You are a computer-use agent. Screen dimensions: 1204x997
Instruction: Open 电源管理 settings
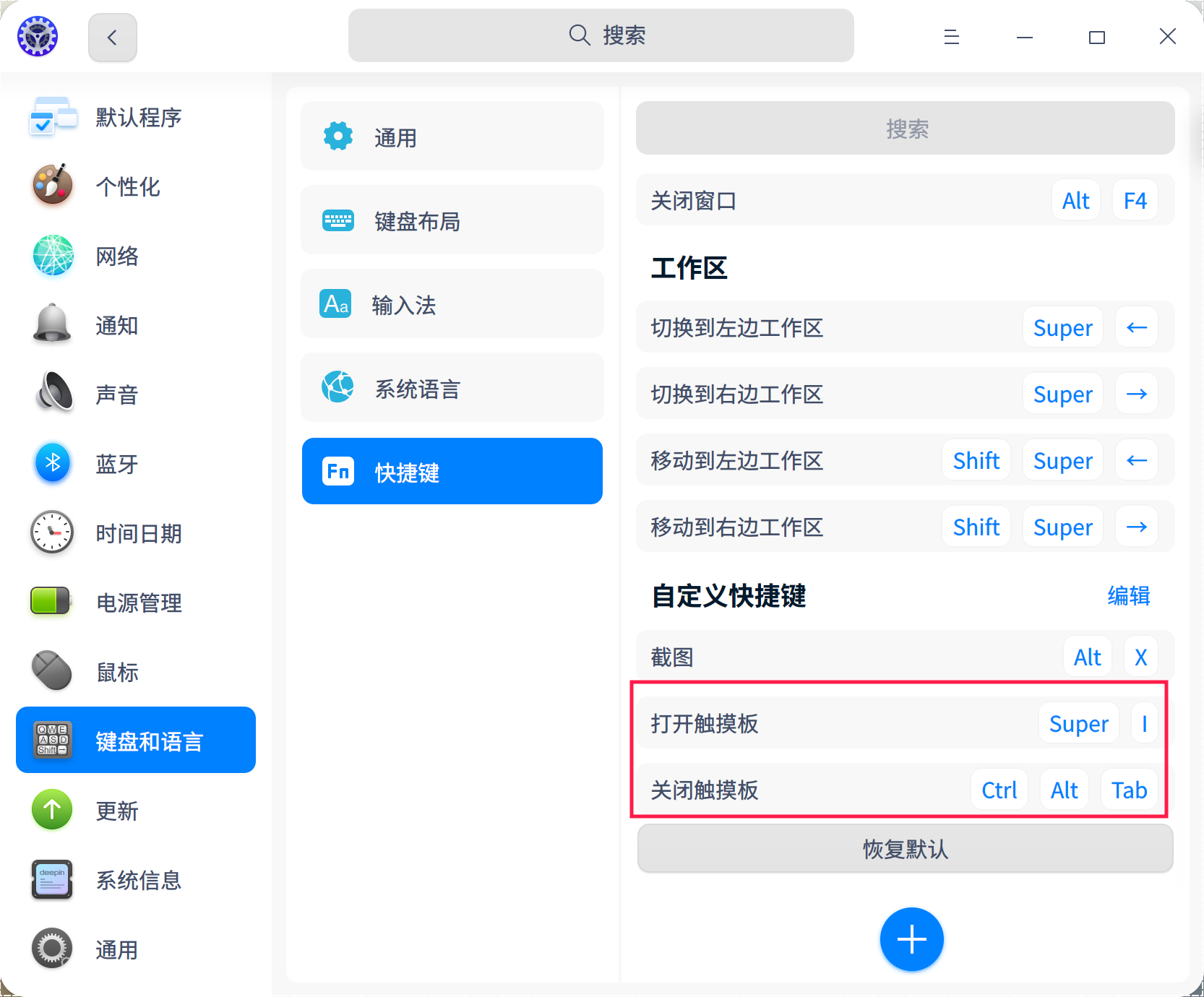136,603
